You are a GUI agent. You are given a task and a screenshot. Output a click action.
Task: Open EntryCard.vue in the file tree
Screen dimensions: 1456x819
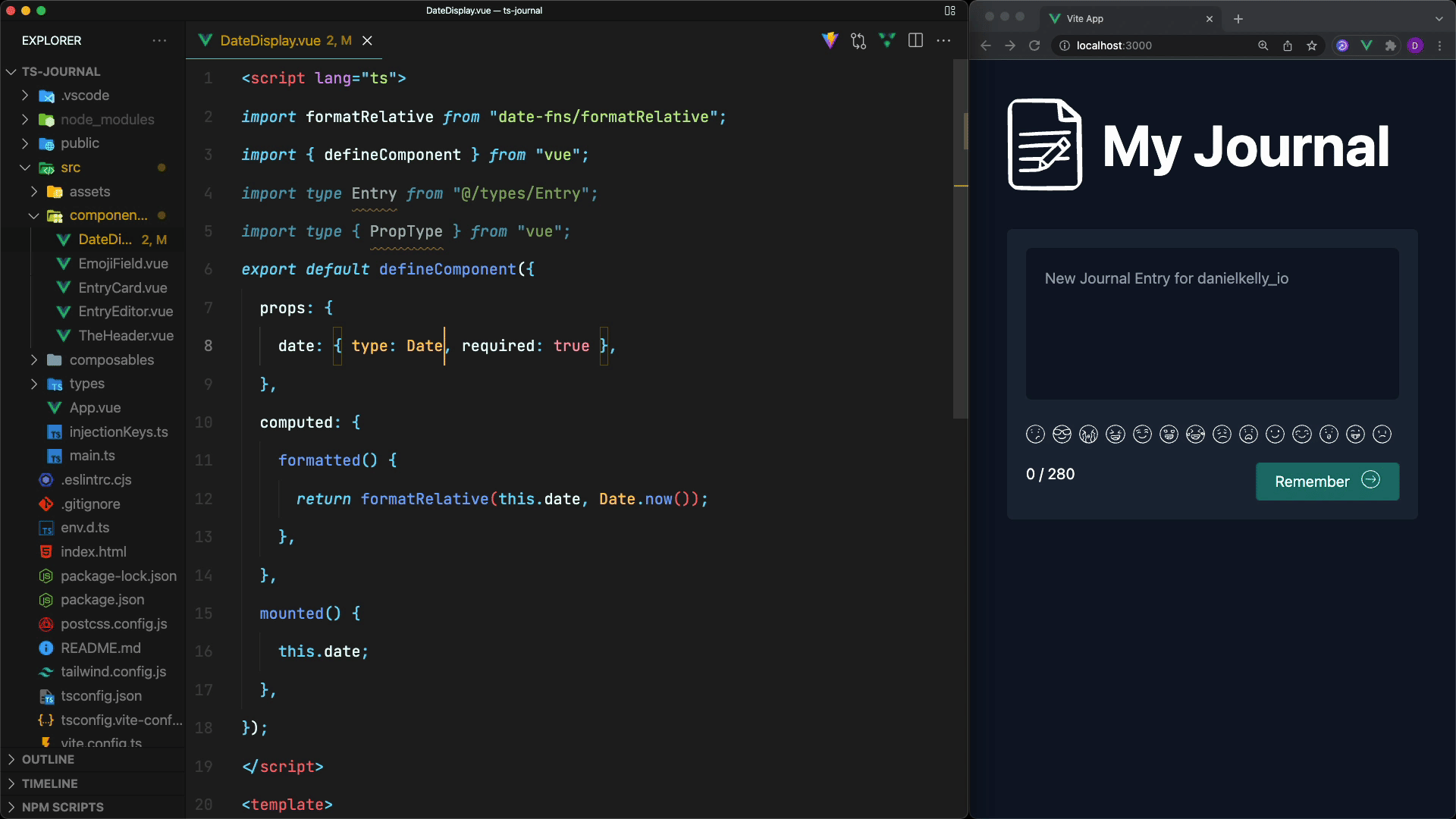point(122,287)
